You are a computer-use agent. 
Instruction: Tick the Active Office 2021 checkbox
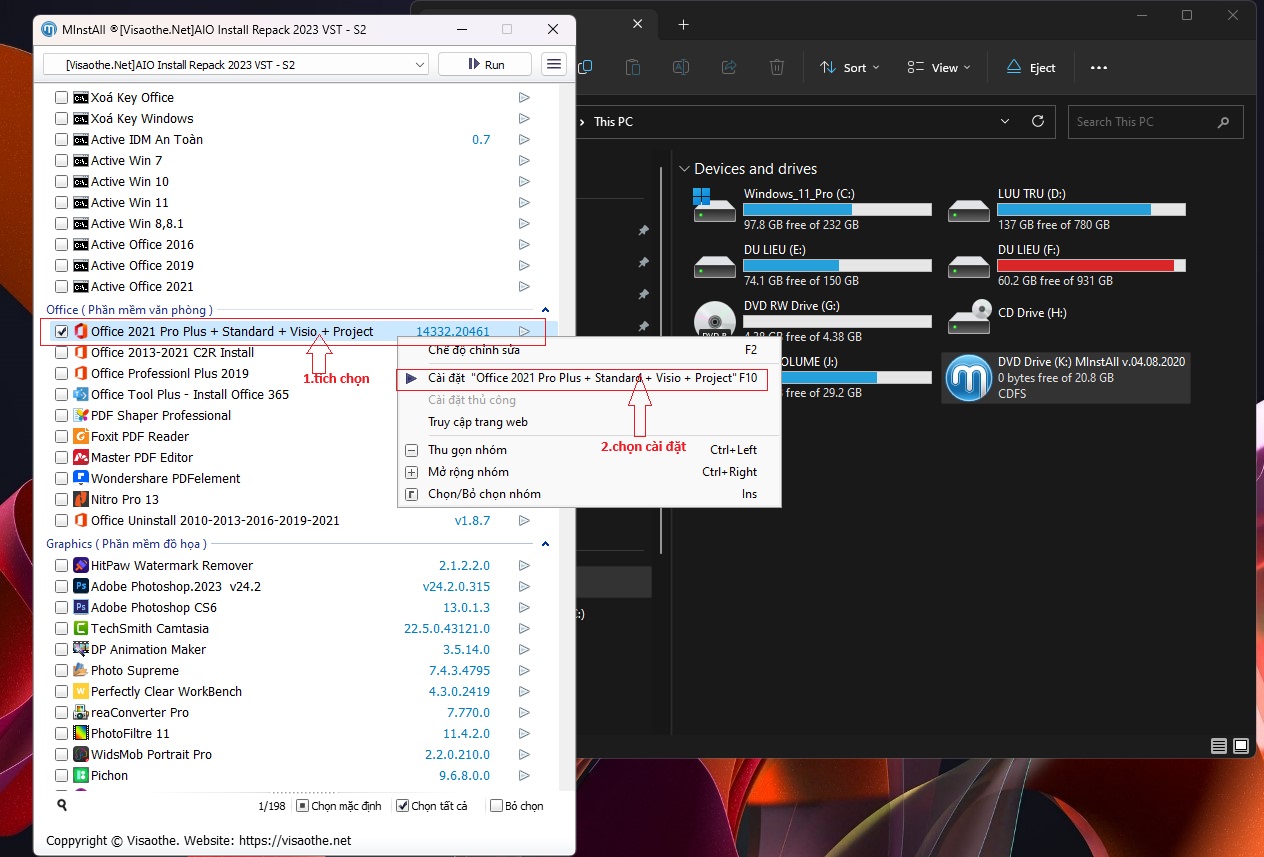[62, 287]
